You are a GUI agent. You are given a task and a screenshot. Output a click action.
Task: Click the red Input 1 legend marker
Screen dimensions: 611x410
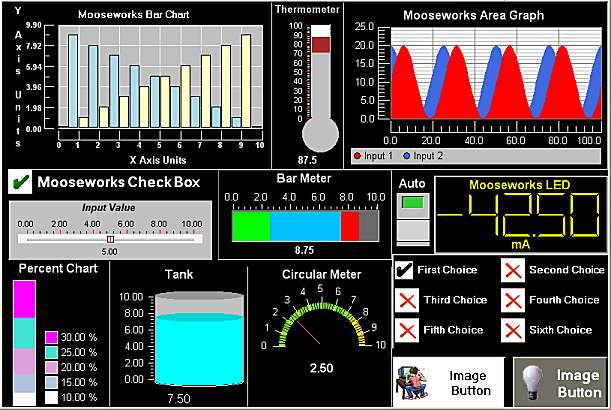(x=357, y=156)
